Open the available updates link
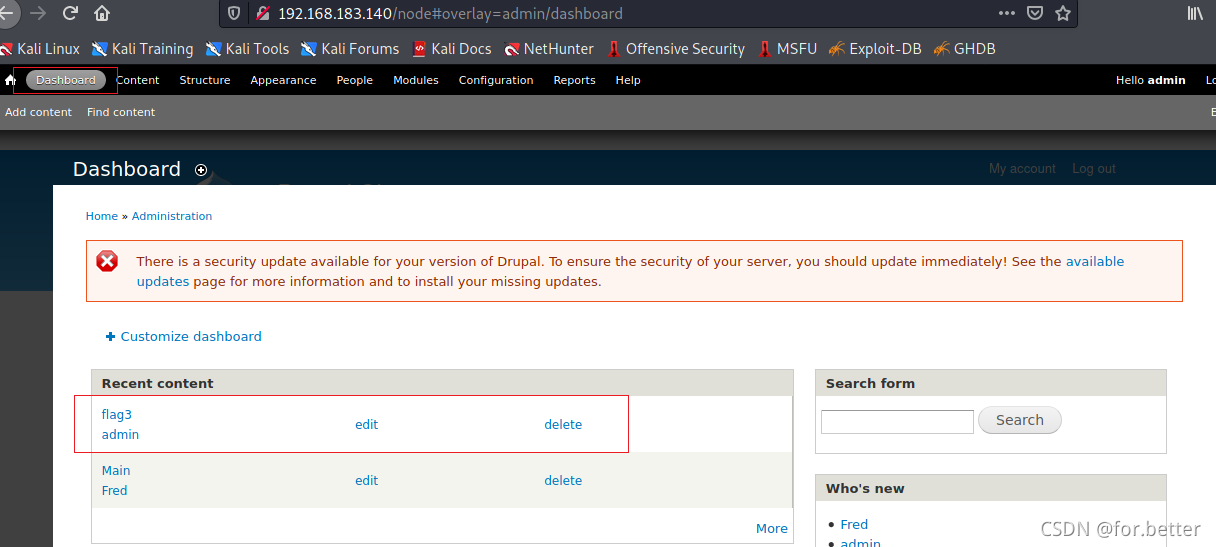This screenshot has height=547, width=1216. click(1095, 261)
